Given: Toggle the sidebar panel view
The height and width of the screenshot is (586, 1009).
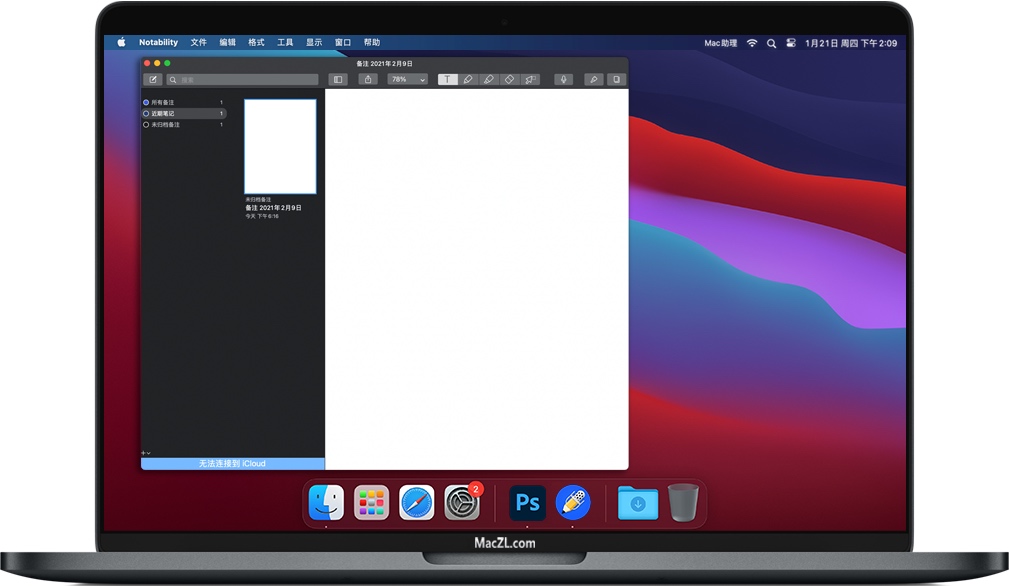Looking at the screenshot, I should [338, 79].
